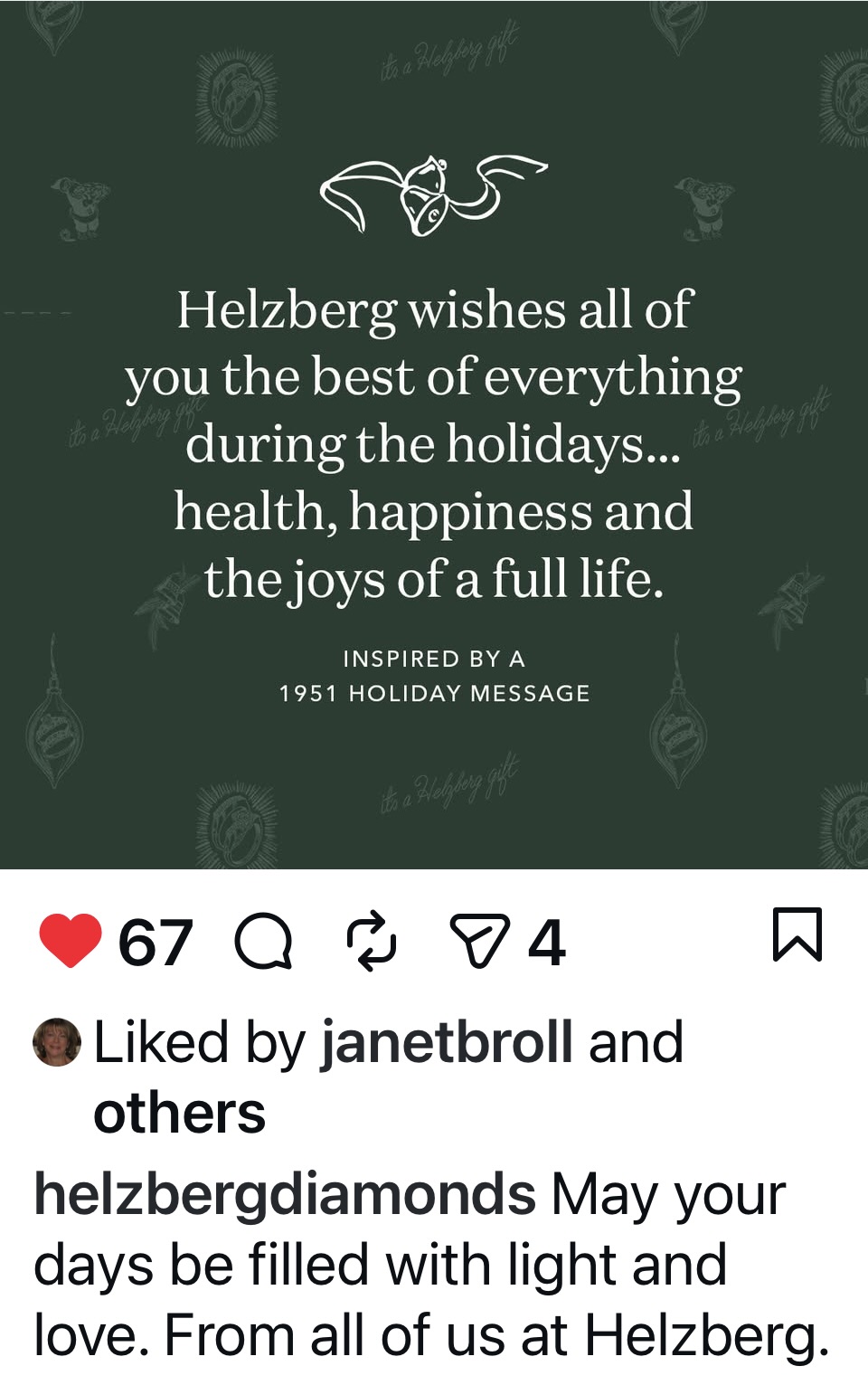Tap the share count number 4
Viewport: 868px width, 1385px height.
tap(547, 943)
